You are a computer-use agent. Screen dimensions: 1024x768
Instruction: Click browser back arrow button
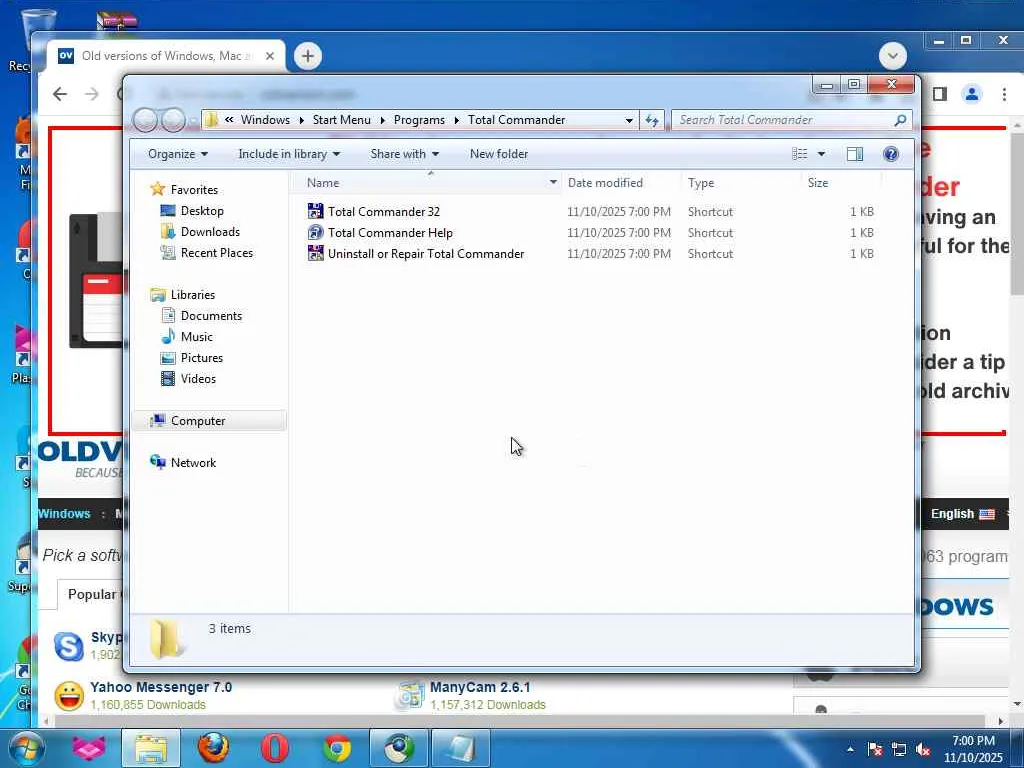[60, 94]
